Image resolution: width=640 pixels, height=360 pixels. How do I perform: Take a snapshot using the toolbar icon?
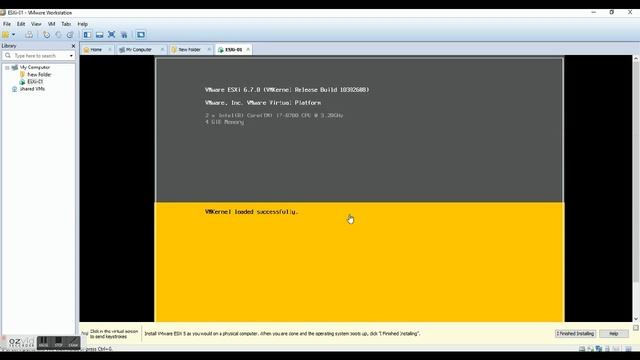pyautogui.click(x=47, y=35)
